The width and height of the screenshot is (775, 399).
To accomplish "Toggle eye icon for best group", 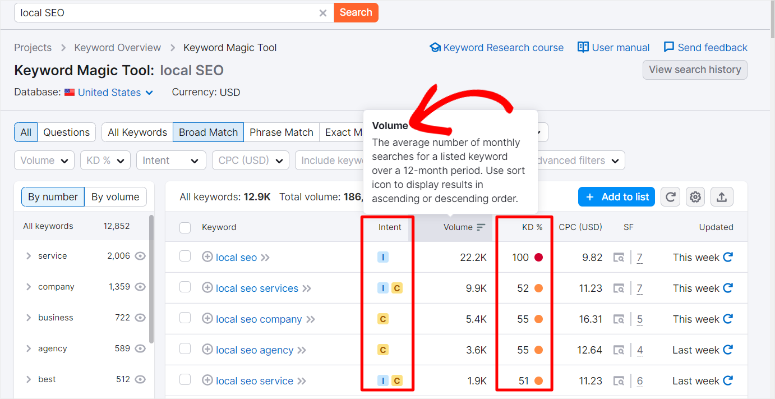I will click(x=140, y=379).
